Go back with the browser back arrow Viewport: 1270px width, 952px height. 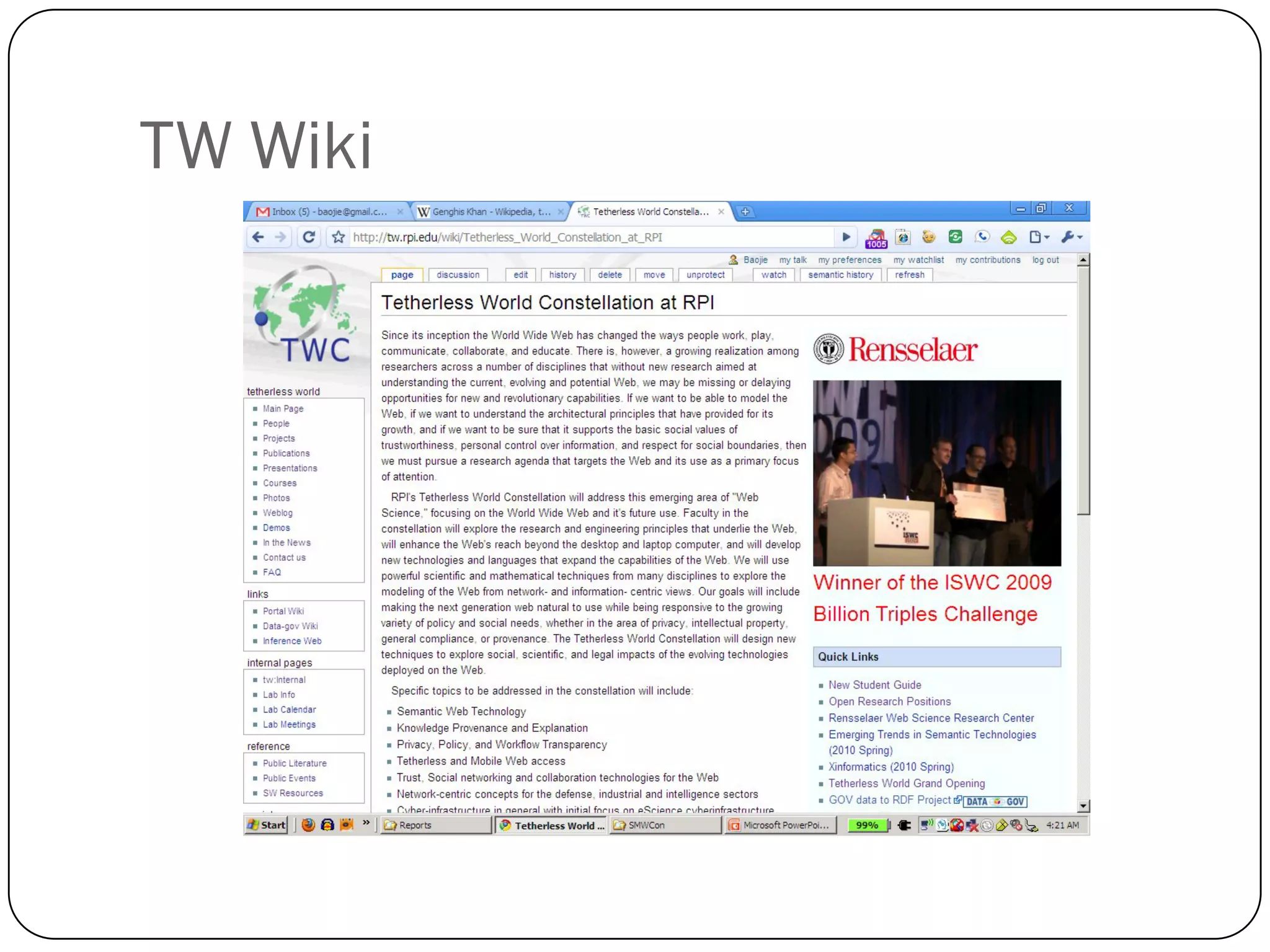(x=258, y=237)
